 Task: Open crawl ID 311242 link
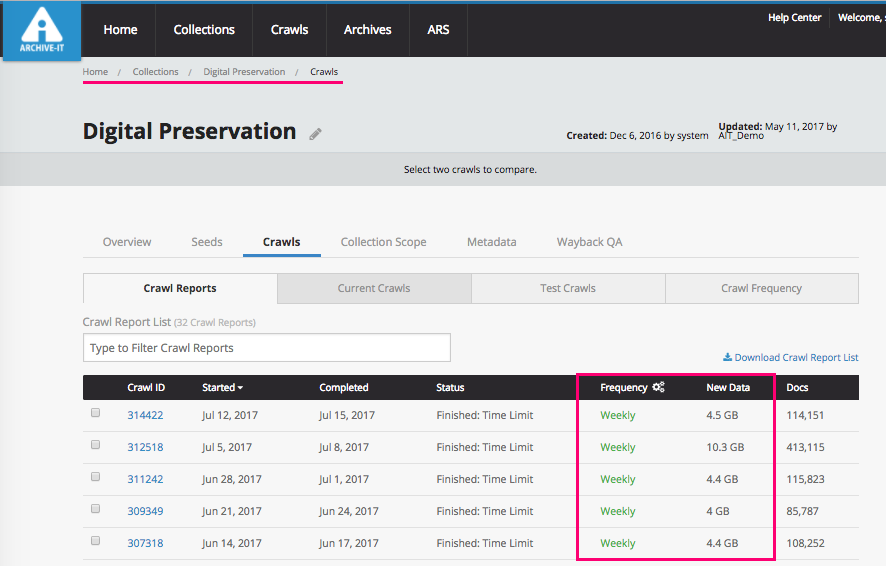(145, 479)
